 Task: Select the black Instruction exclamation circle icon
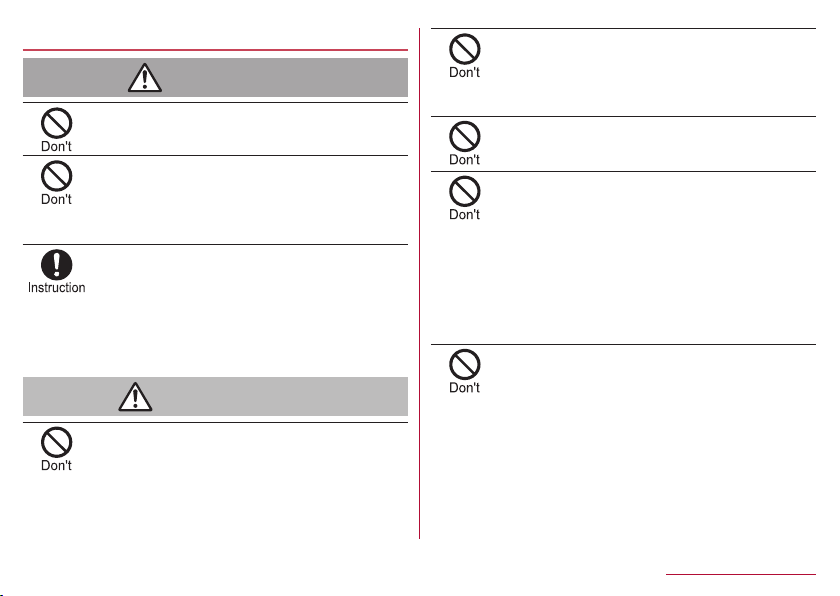[x=56, y=265]
